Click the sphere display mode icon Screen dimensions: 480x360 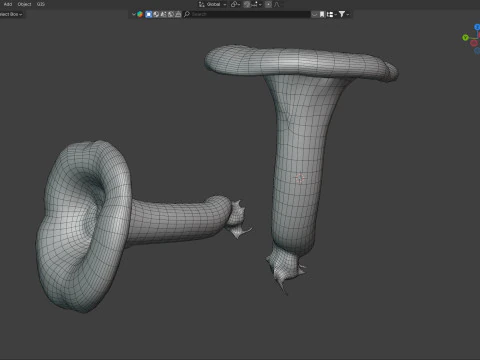156,14
